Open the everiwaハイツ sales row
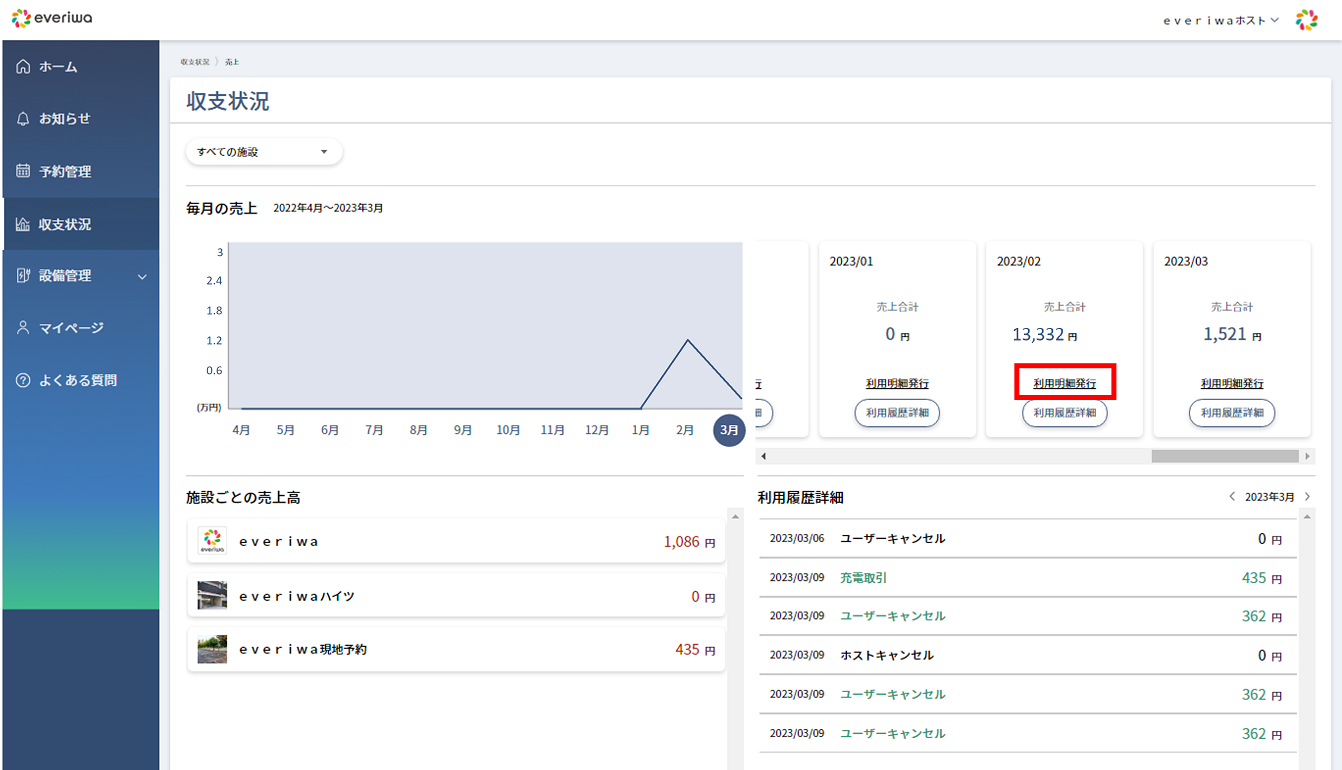Viewport: 1342px width, 770px height. tap(457, 596)
